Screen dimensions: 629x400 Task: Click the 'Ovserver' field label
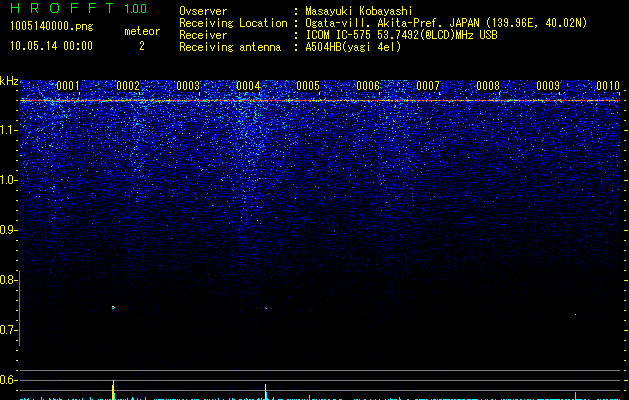(x=203, y=11)
